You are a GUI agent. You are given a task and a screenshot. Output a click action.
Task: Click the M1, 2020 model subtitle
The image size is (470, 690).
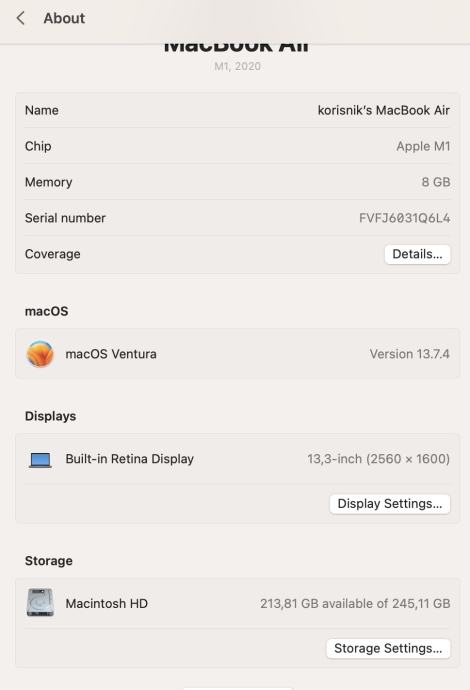(237, 66)
